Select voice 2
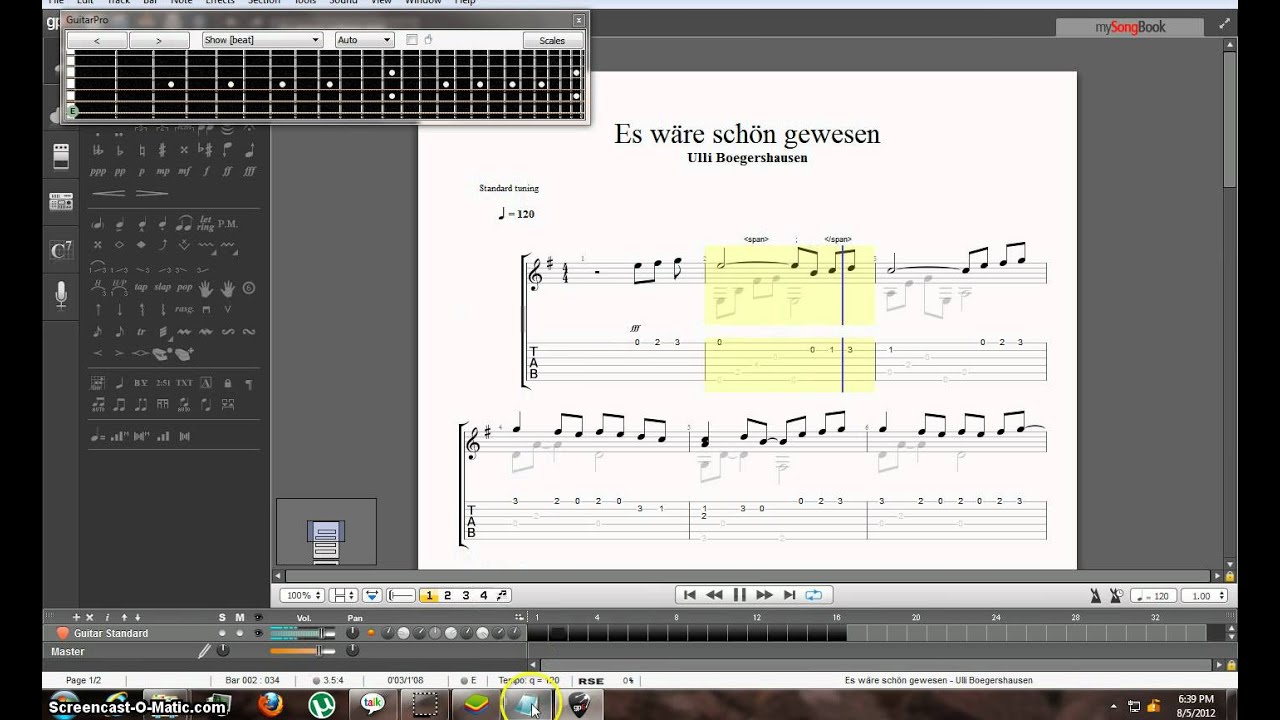 (447, 595)
